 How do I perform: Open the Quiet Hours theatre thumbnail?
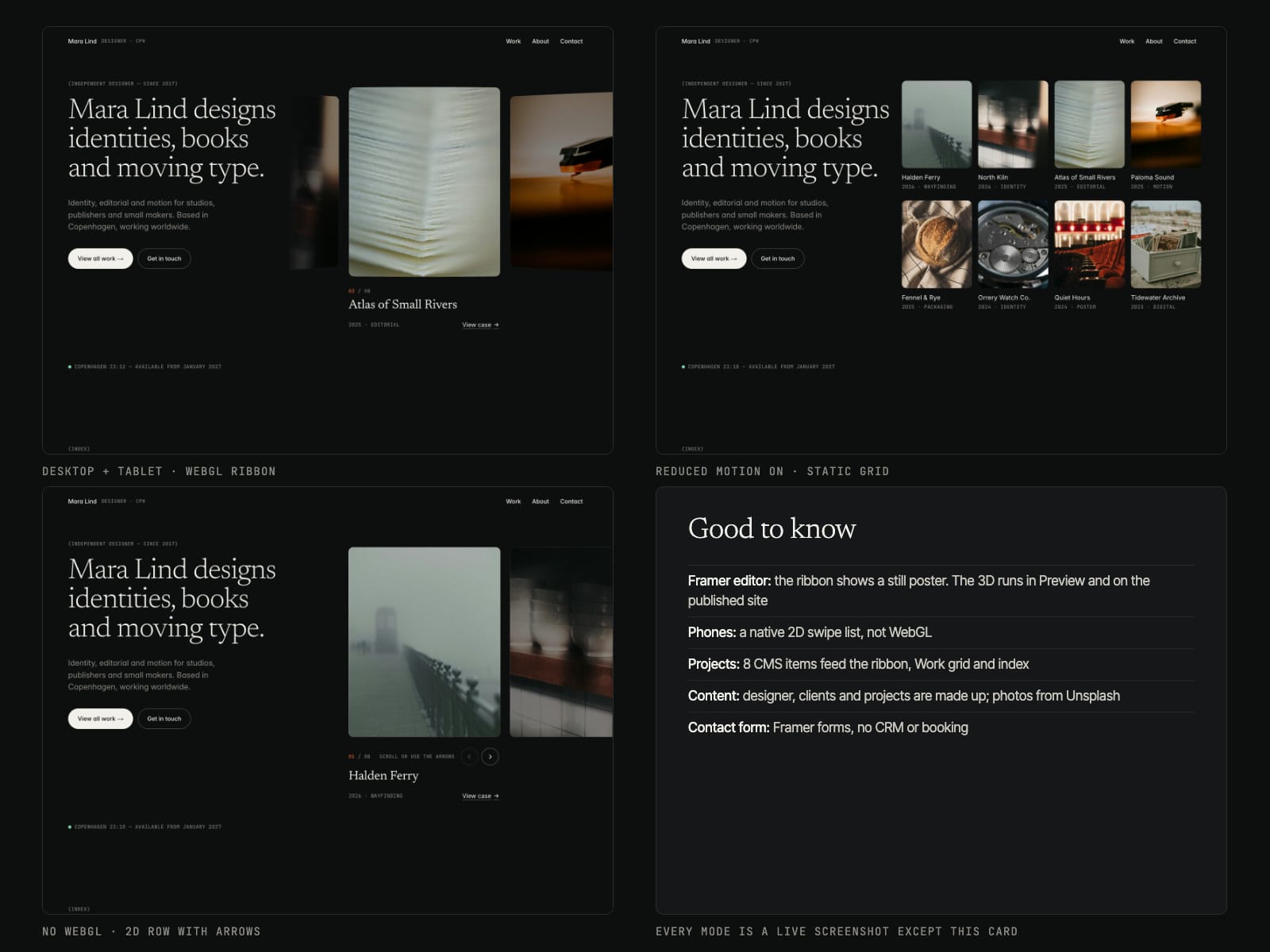point(1089,244)
